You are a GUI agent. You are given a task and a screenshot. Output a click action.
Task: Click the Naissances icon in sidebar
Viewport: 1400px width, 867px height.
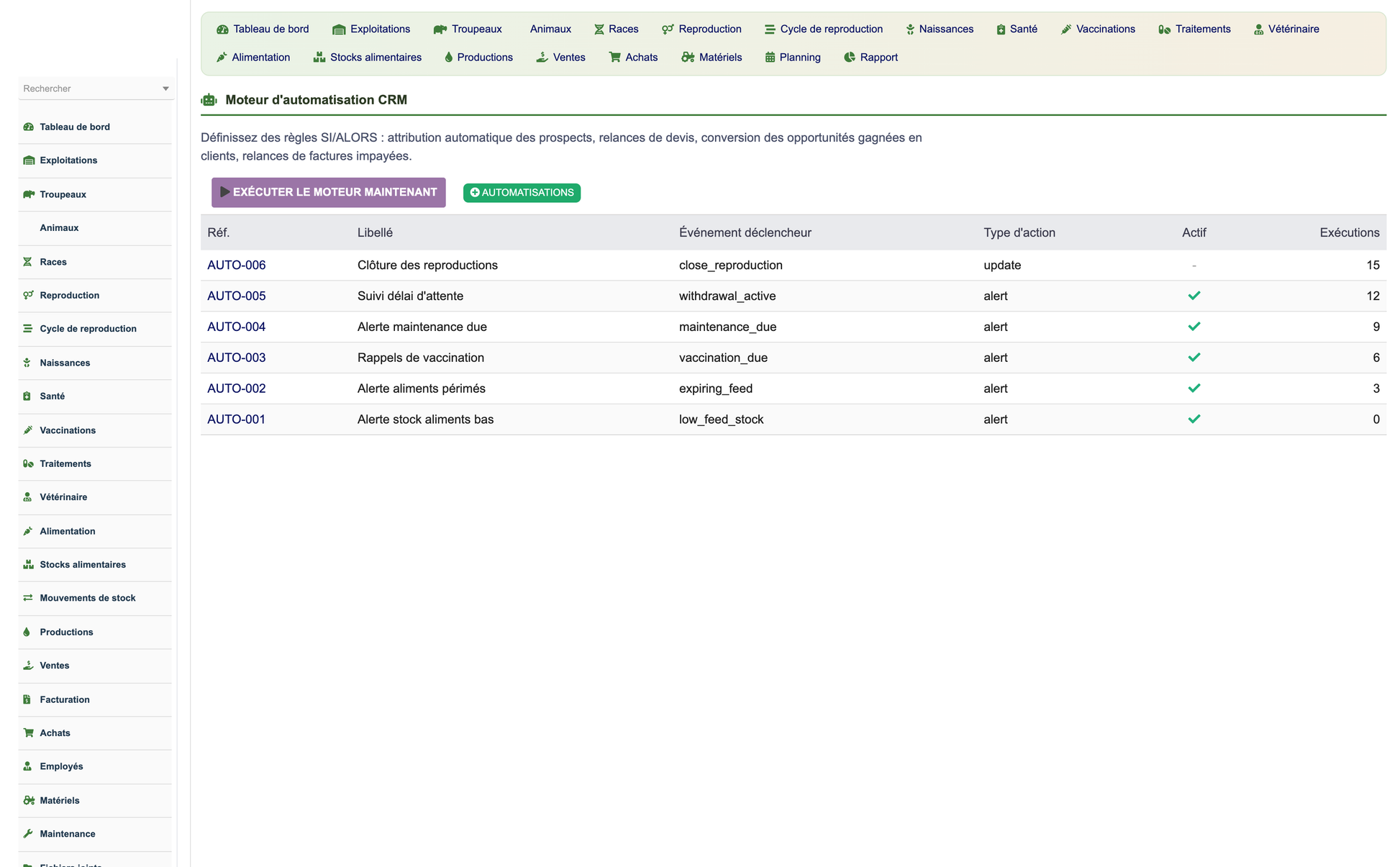point(27,363)
